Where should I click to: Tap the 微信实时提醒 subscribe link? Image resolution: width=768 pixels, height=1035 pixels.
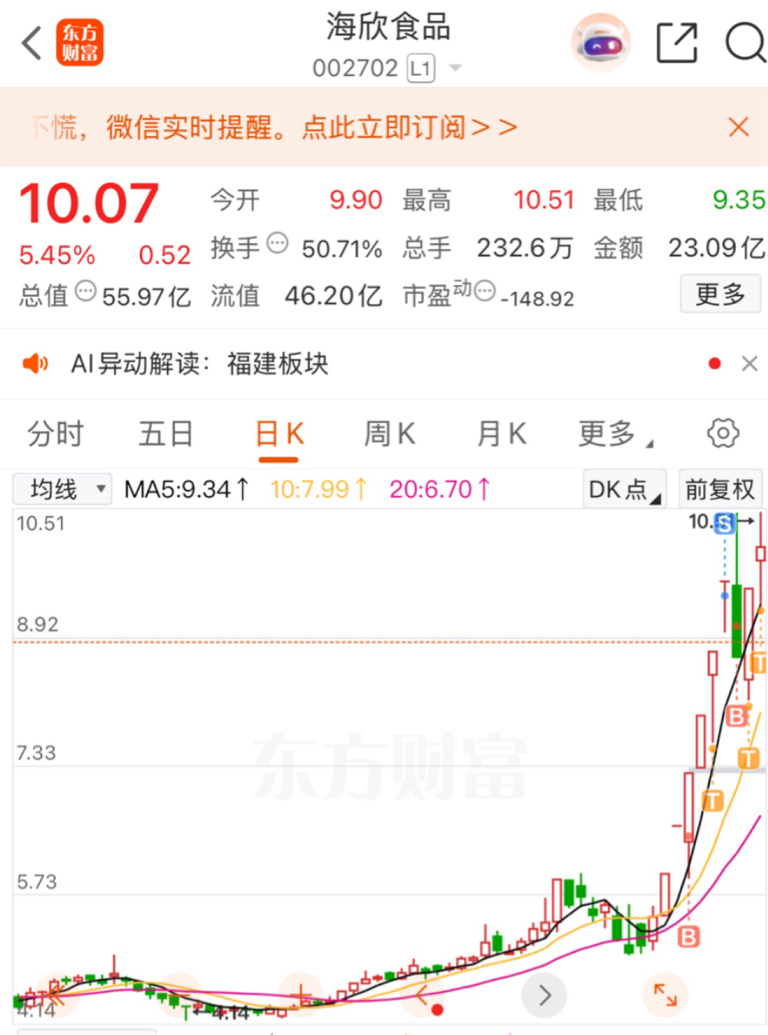click(x=311, y=127)
